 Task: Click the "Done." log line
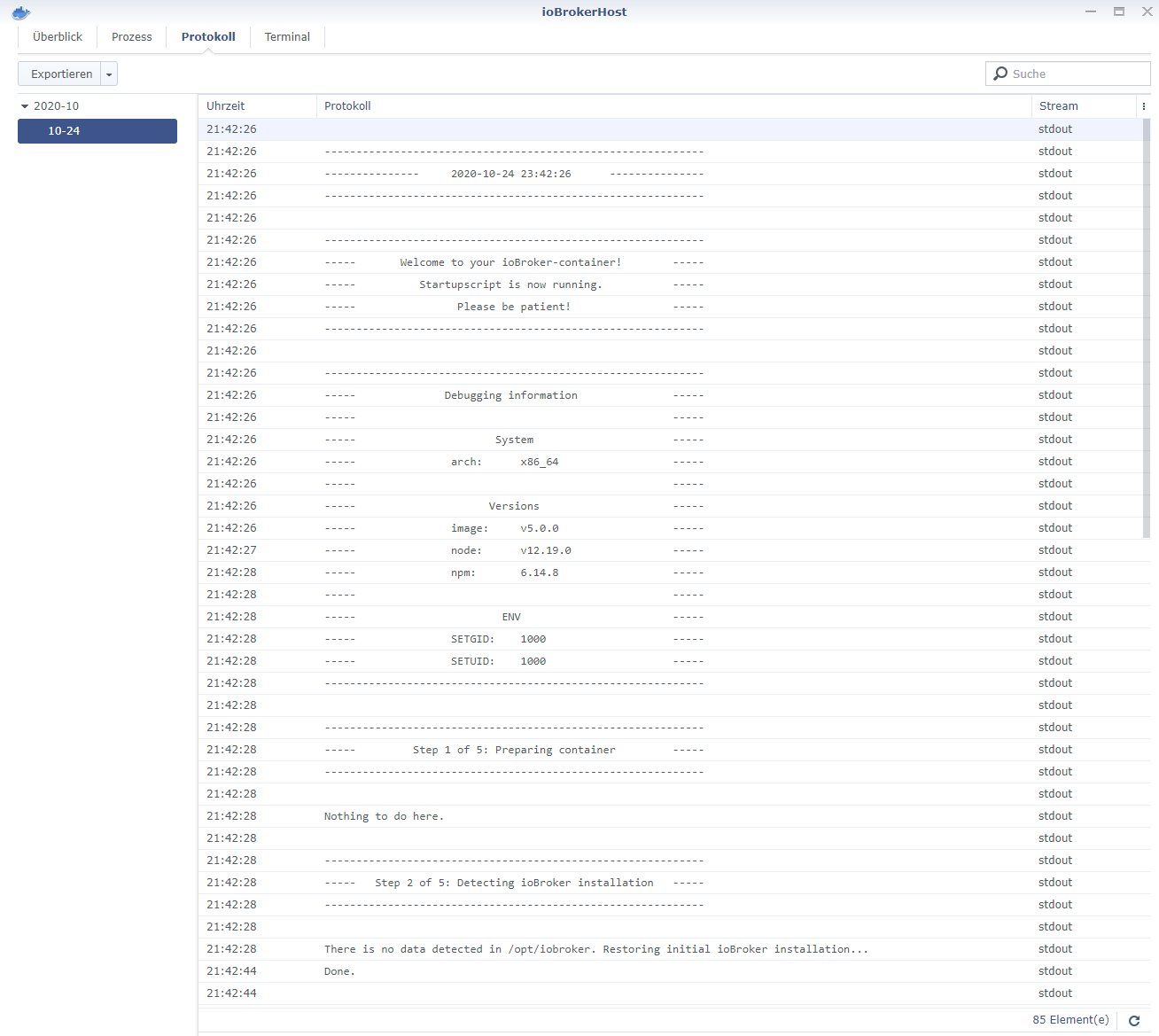[674, 971]
